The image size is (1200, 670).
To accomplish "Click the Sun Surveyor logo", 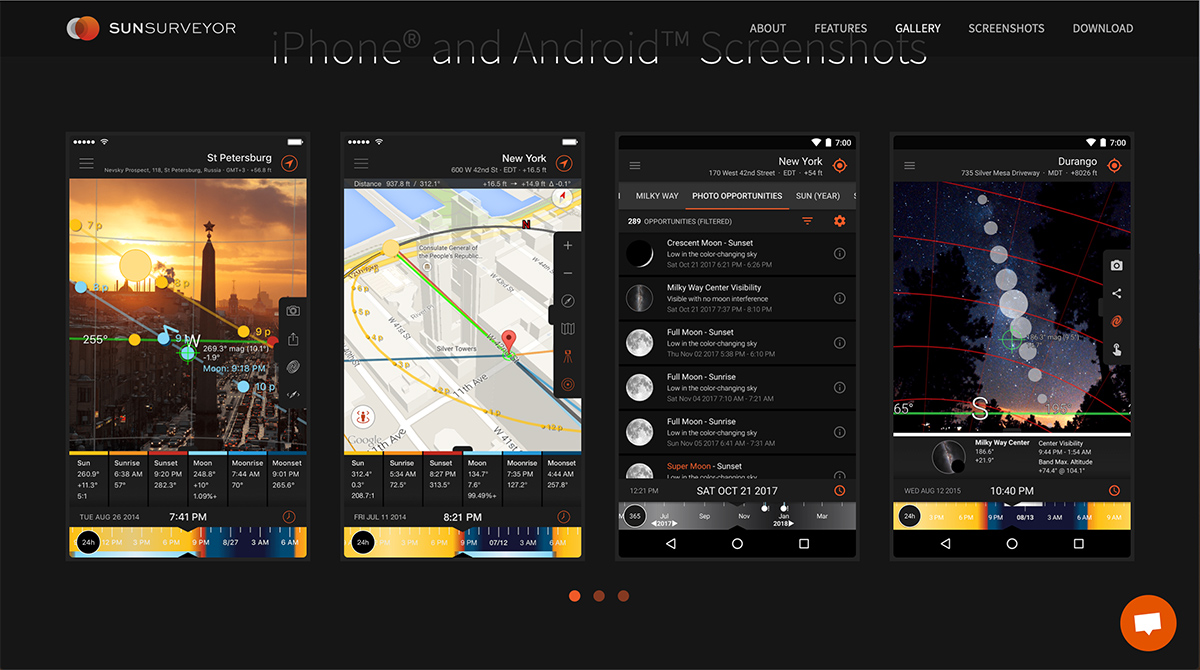I will click(151, 28).
